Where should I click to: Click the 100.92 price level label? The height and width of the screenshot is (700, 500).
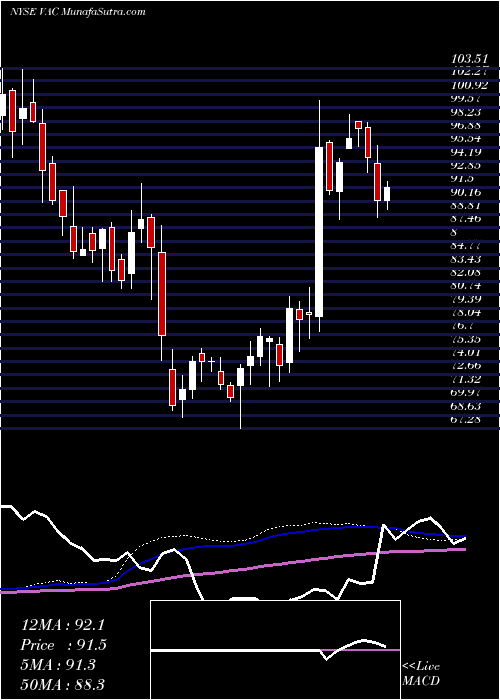[x=469, y=85]
